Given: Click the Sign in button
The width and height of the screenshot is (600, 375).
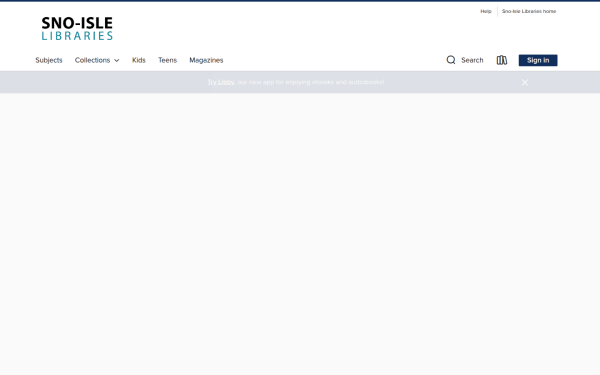Looking at the screenshot, I should [x=538, y=60].
